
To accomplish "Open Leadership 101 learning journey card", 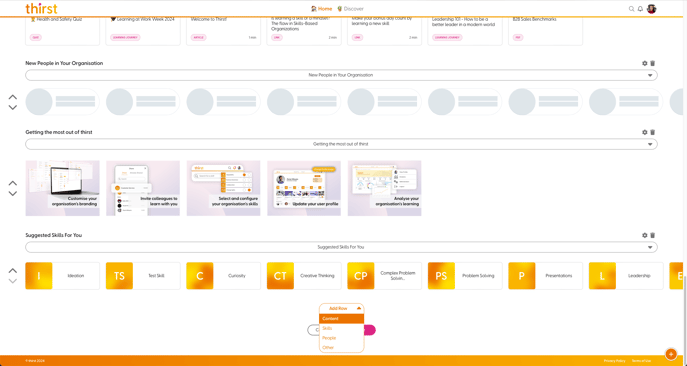I will (x=465, y=31).
